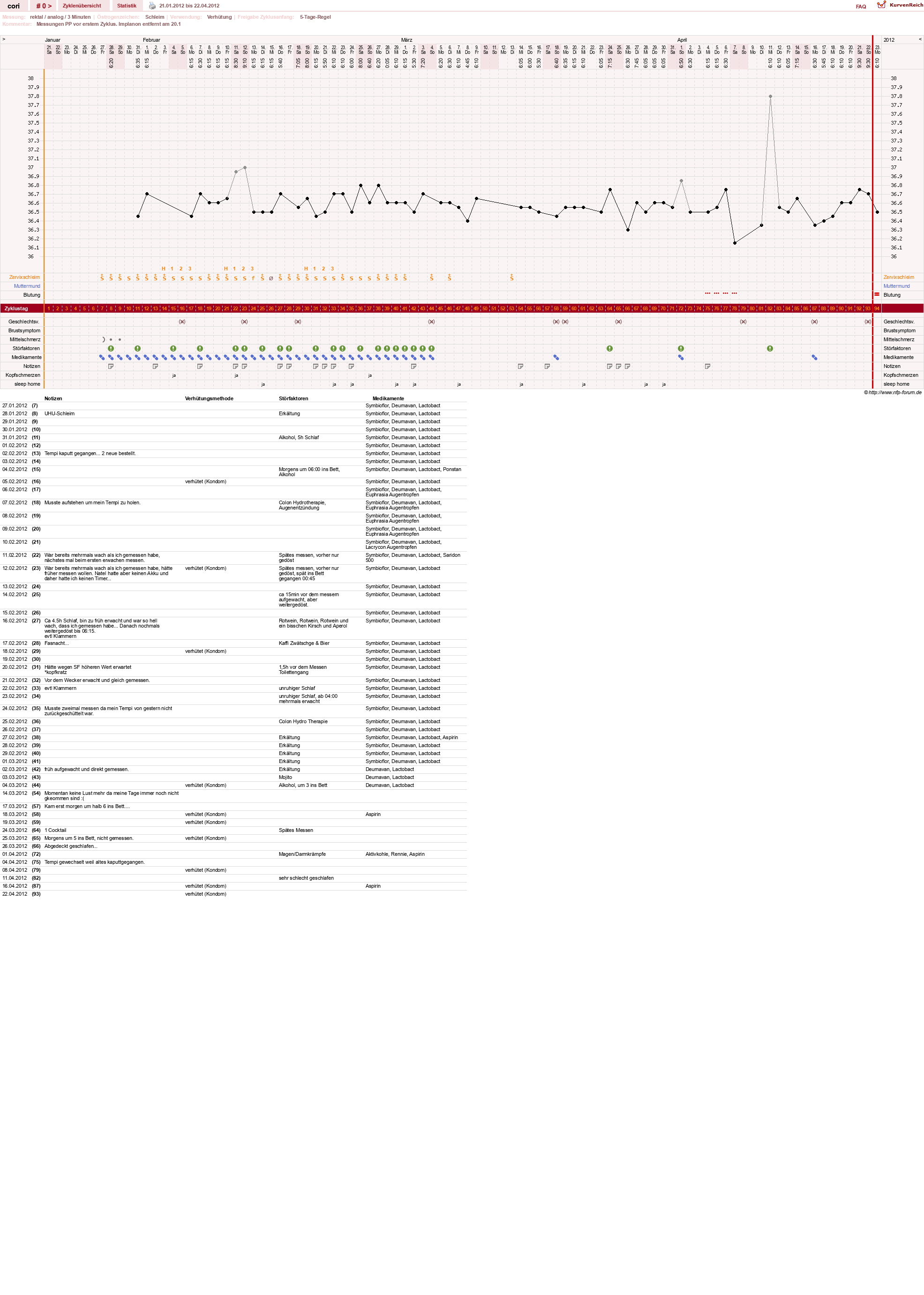Click the KurvenReich text link
The height and width of the screenshot is (1295, 924).
point(906,5)
